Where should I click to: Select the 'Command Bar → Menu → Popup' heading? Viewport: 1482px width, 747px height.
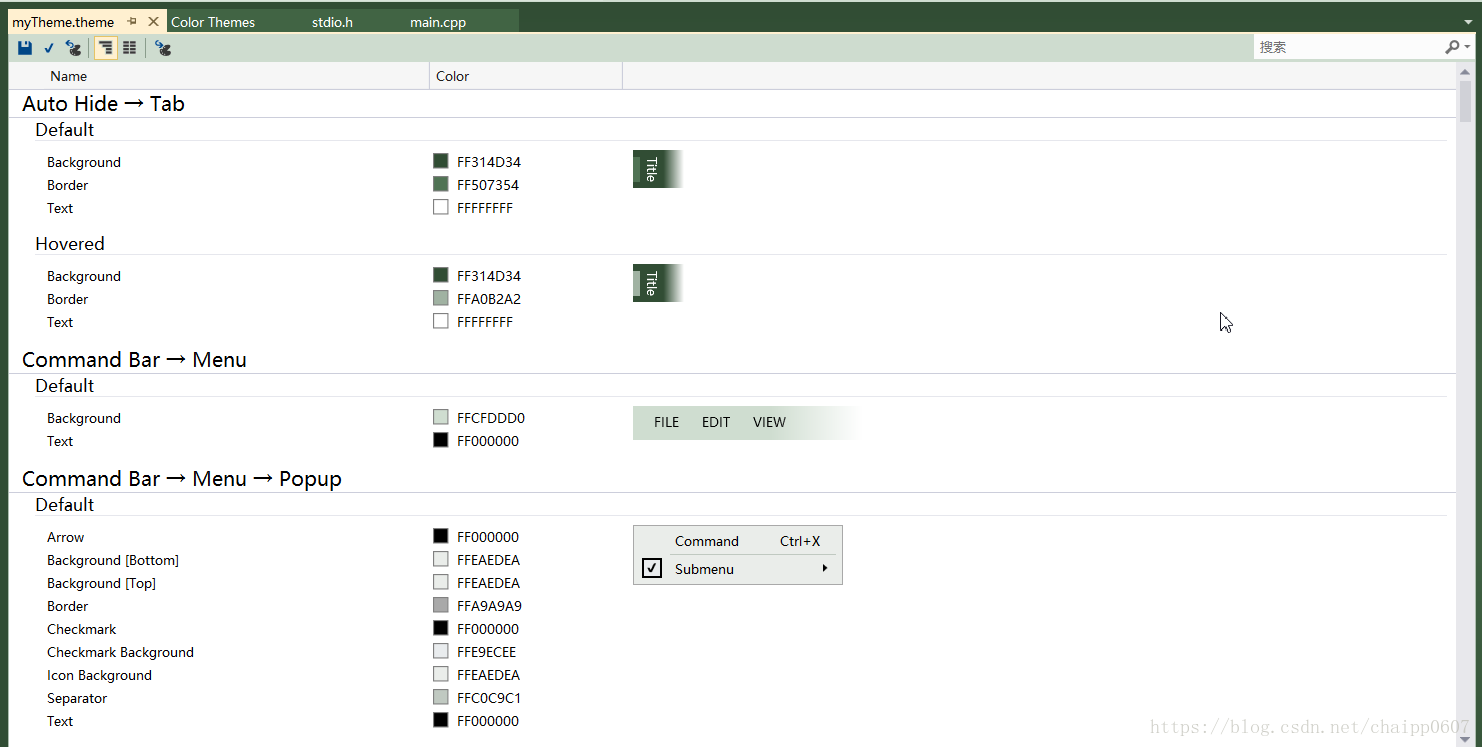(x=182, y=479)
